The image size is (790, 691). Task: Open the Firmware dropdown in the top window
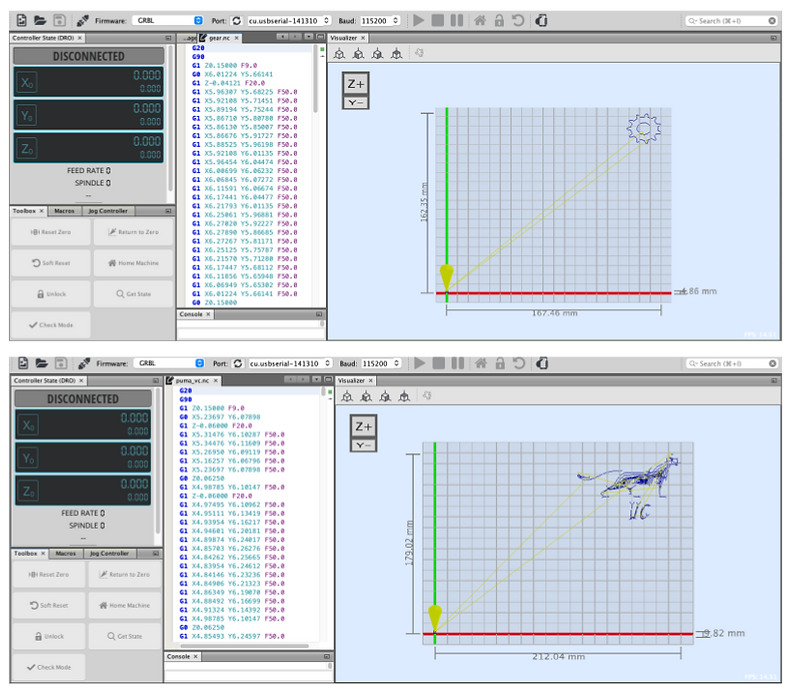168,21
